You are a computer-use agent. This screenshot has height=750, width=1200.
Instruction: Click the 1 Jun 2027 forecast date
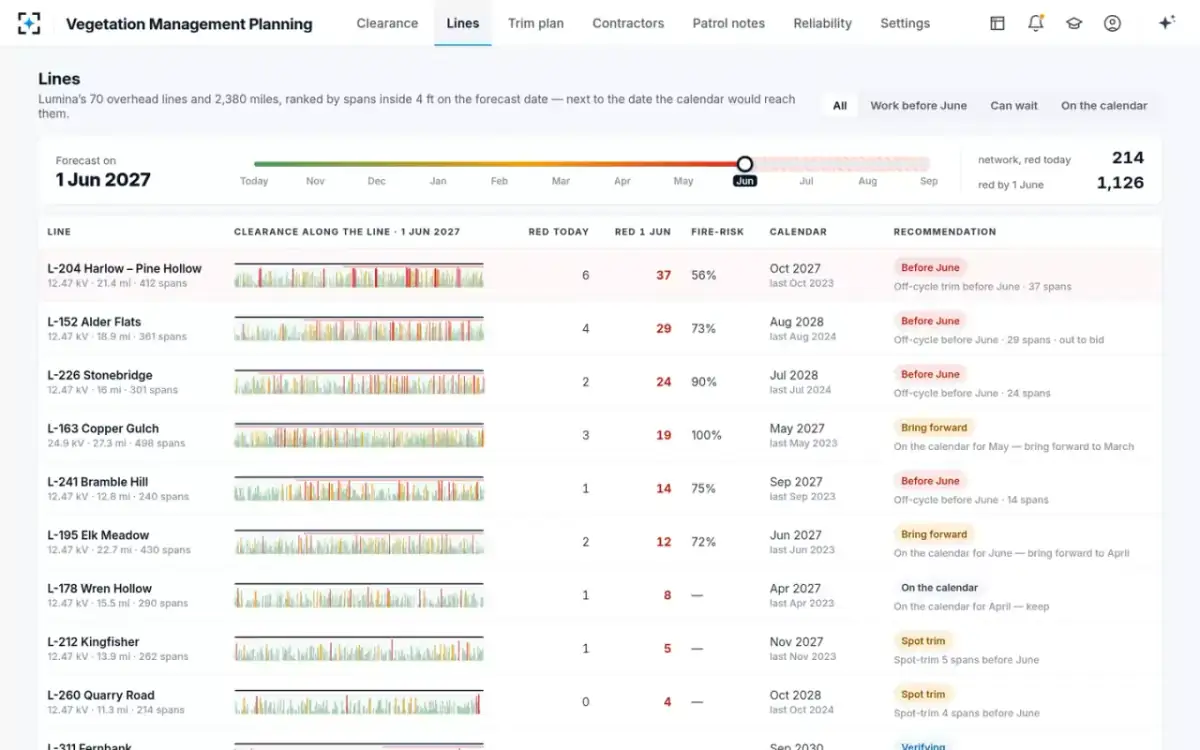pos(103,180)
